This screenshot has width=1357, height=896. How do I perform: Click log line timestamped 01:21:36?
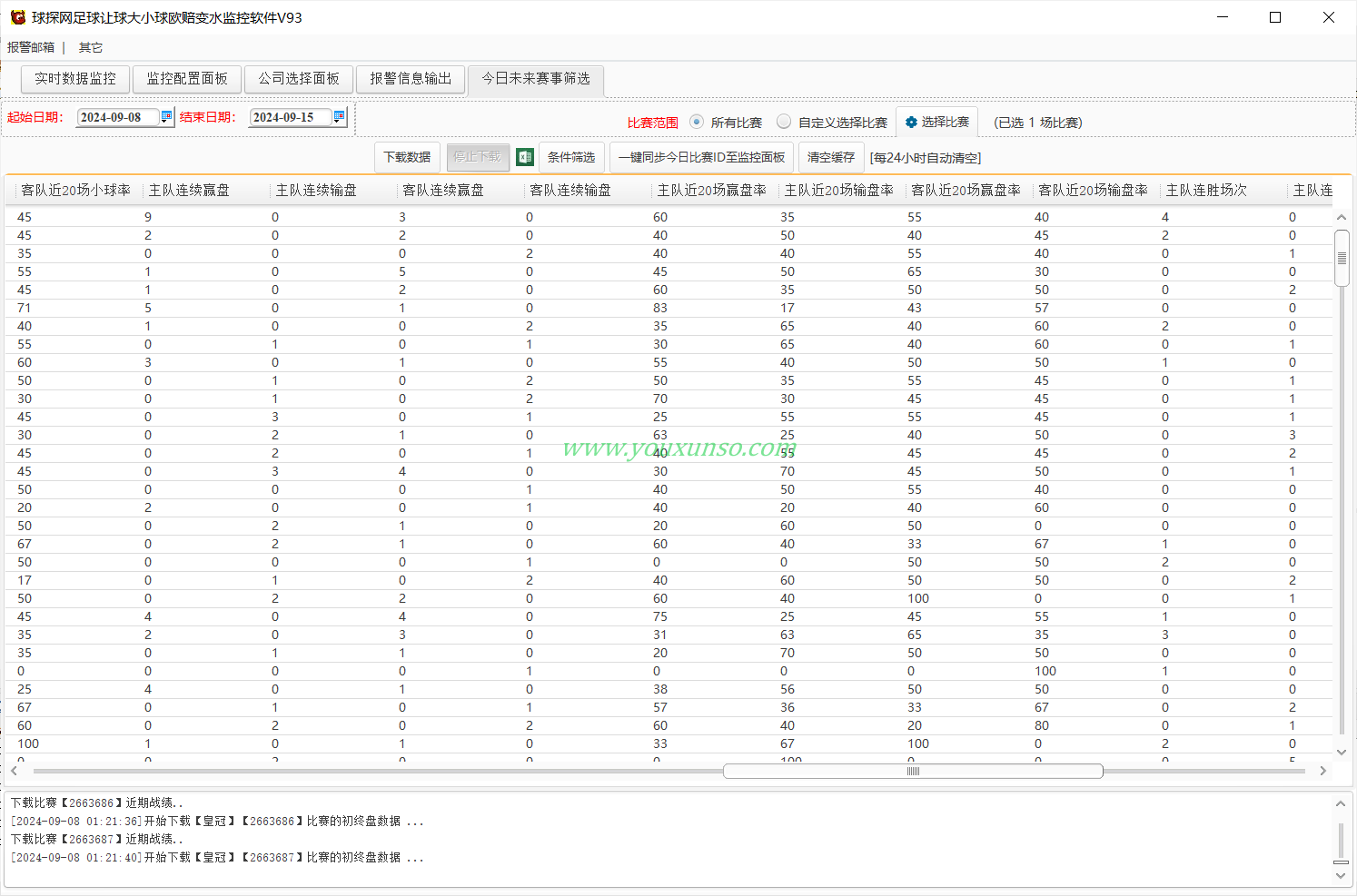coord(217,821)
